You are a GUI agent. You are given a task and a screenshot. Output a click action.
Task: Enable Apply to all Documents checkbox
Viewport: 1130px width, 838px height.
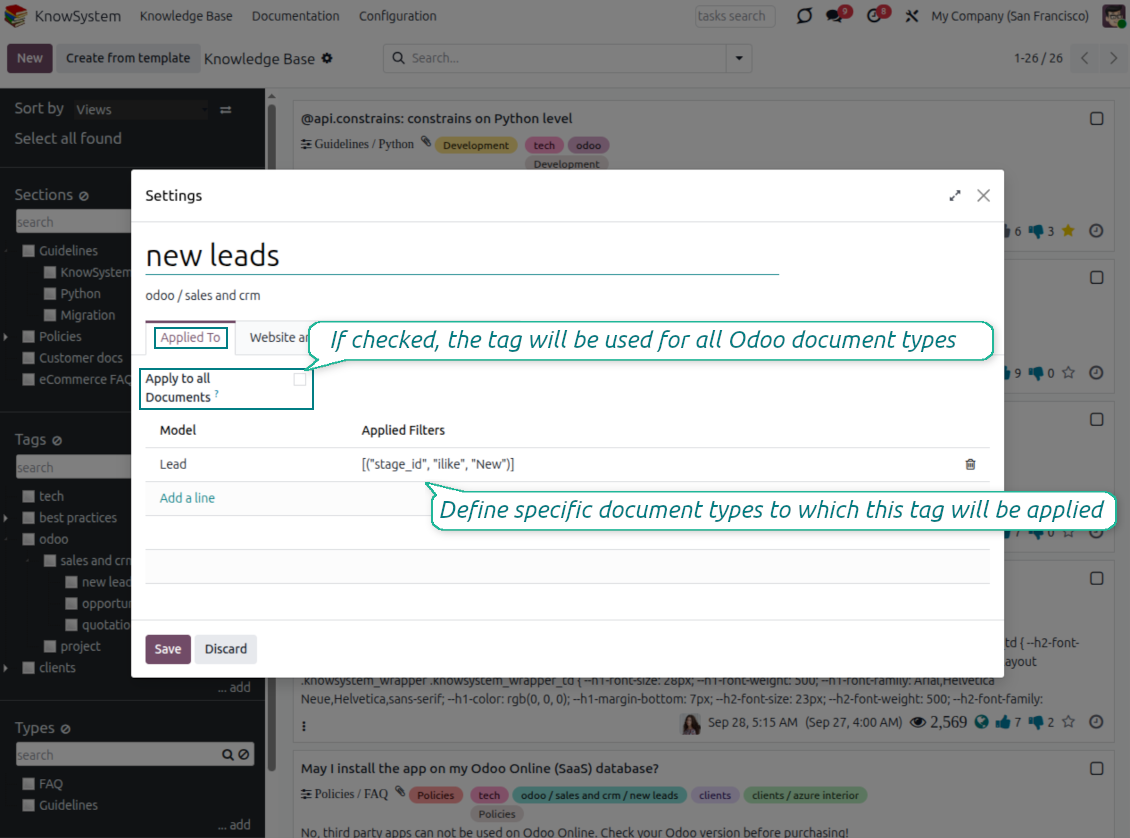(300, 380)
